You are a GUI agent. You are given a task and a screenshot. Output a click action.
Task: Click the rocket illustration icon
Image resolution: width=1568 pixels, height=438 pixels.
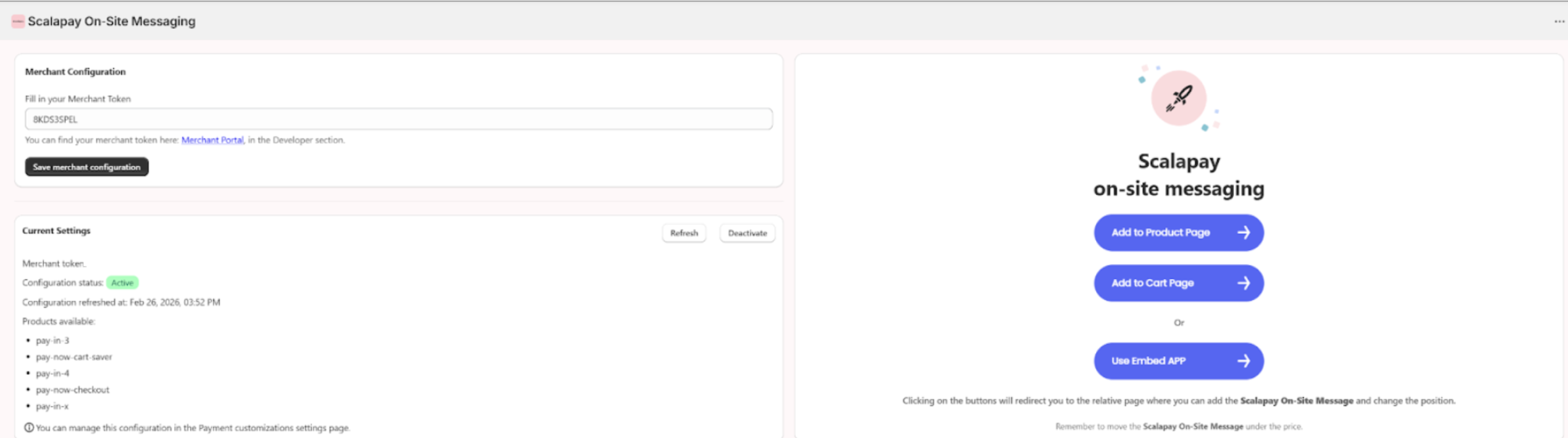click(1178, 99)
